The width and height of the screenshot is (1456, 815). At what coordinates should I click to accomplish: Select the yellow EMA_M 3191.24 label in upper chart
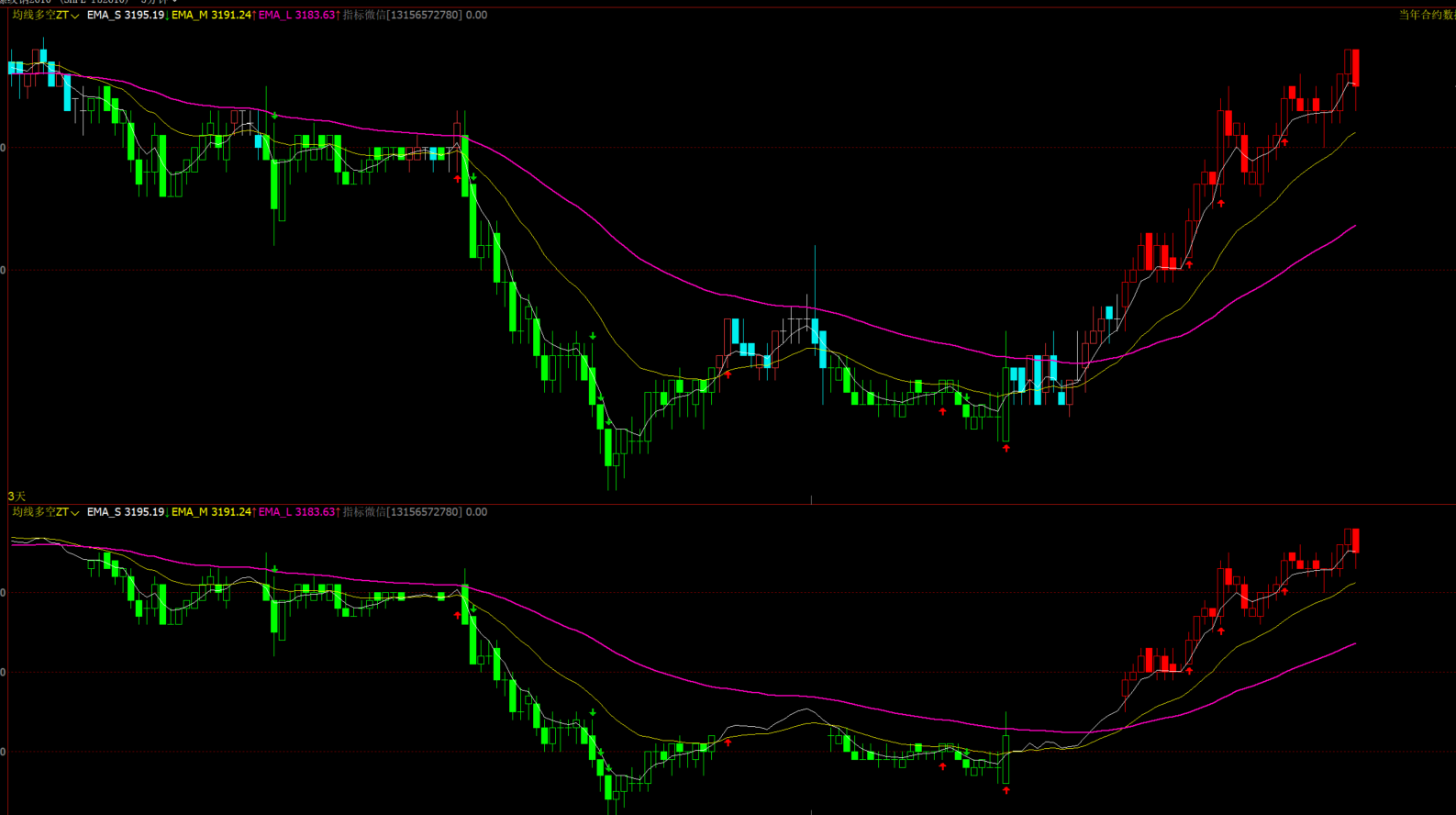tap(211, 16)
